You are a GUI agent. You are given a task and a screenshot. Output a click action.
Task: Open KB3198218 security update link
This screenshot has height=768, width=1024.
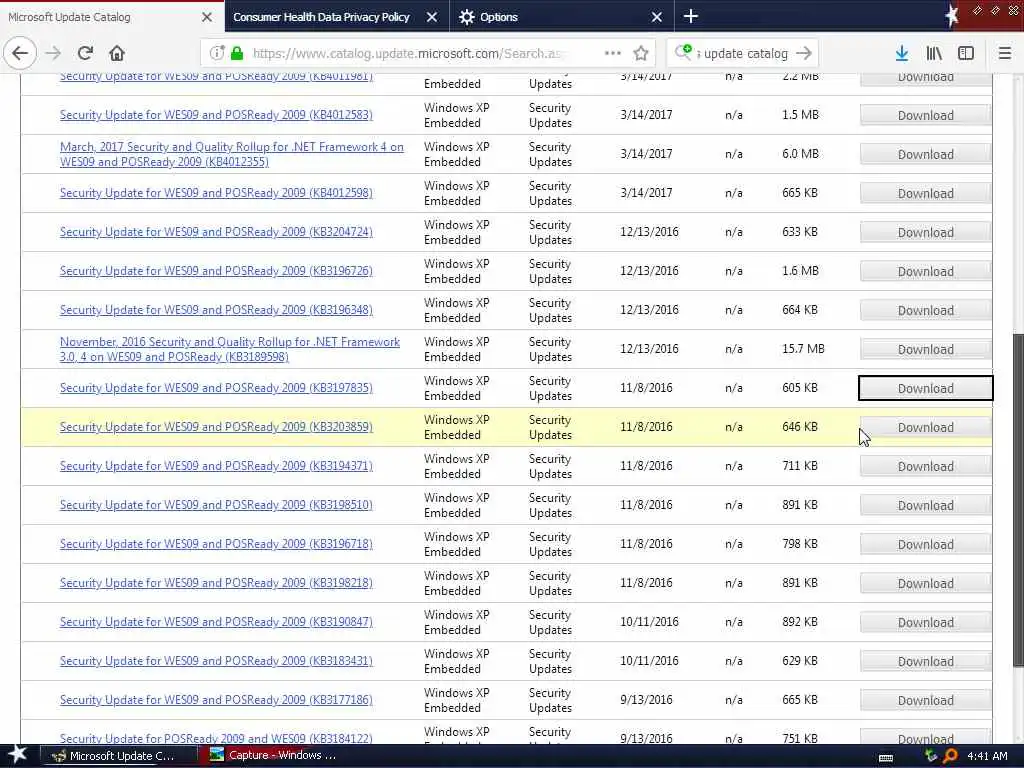216,583
